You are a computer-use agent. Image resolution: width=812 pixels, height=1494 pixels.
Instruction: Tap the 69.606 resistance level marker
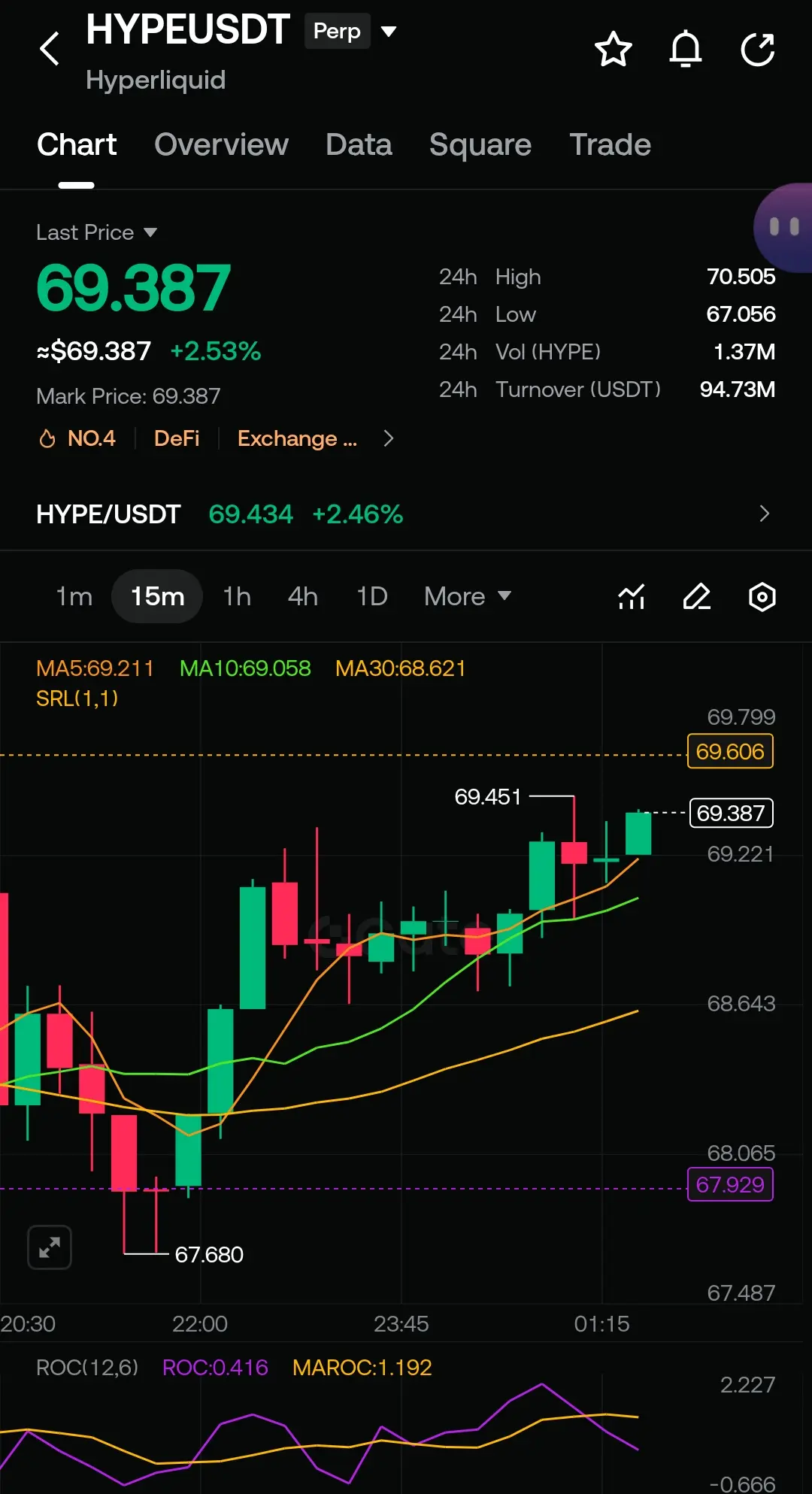pos(730,751)
